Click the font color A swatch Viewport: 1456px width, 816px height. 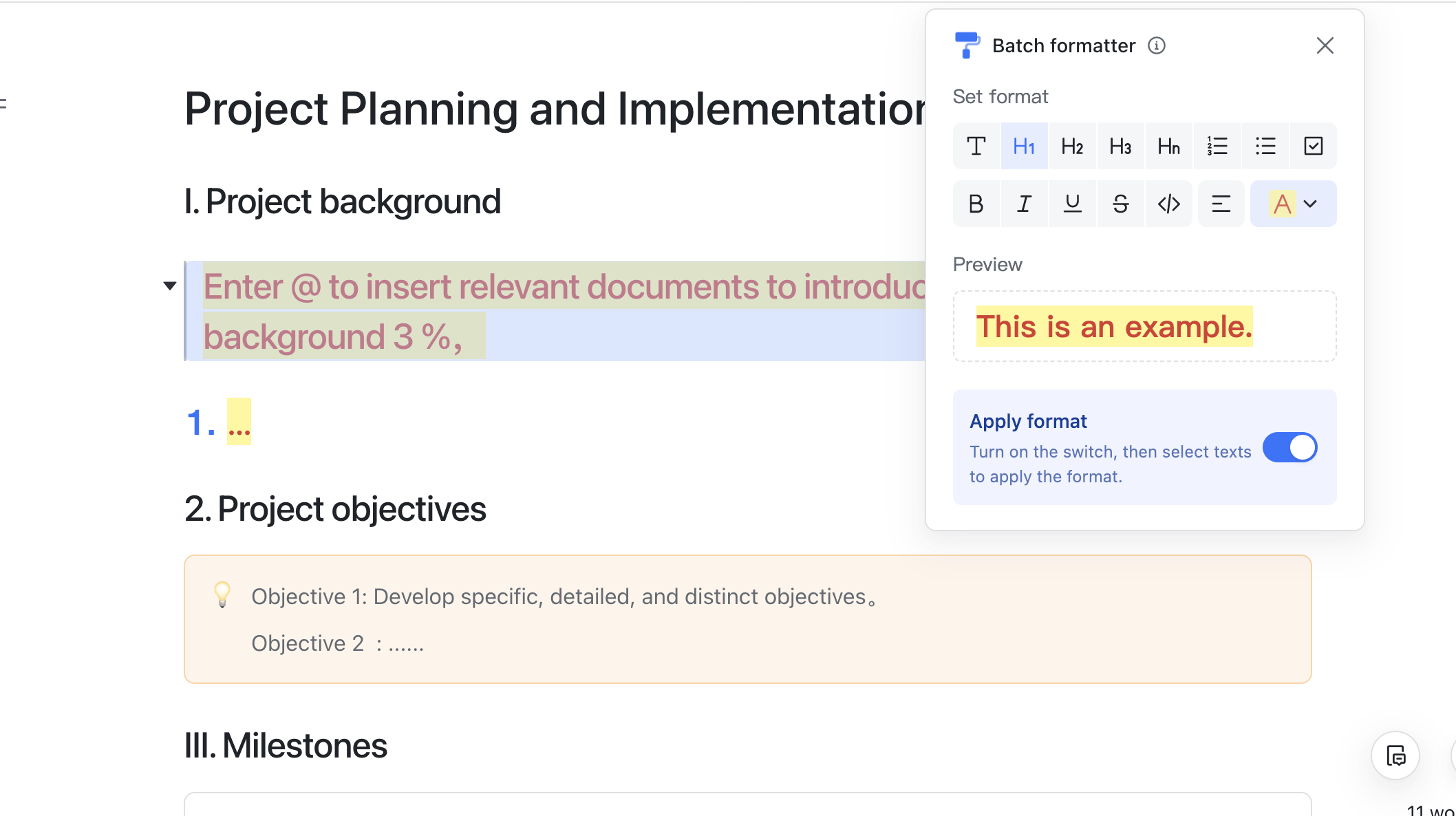1282,204
